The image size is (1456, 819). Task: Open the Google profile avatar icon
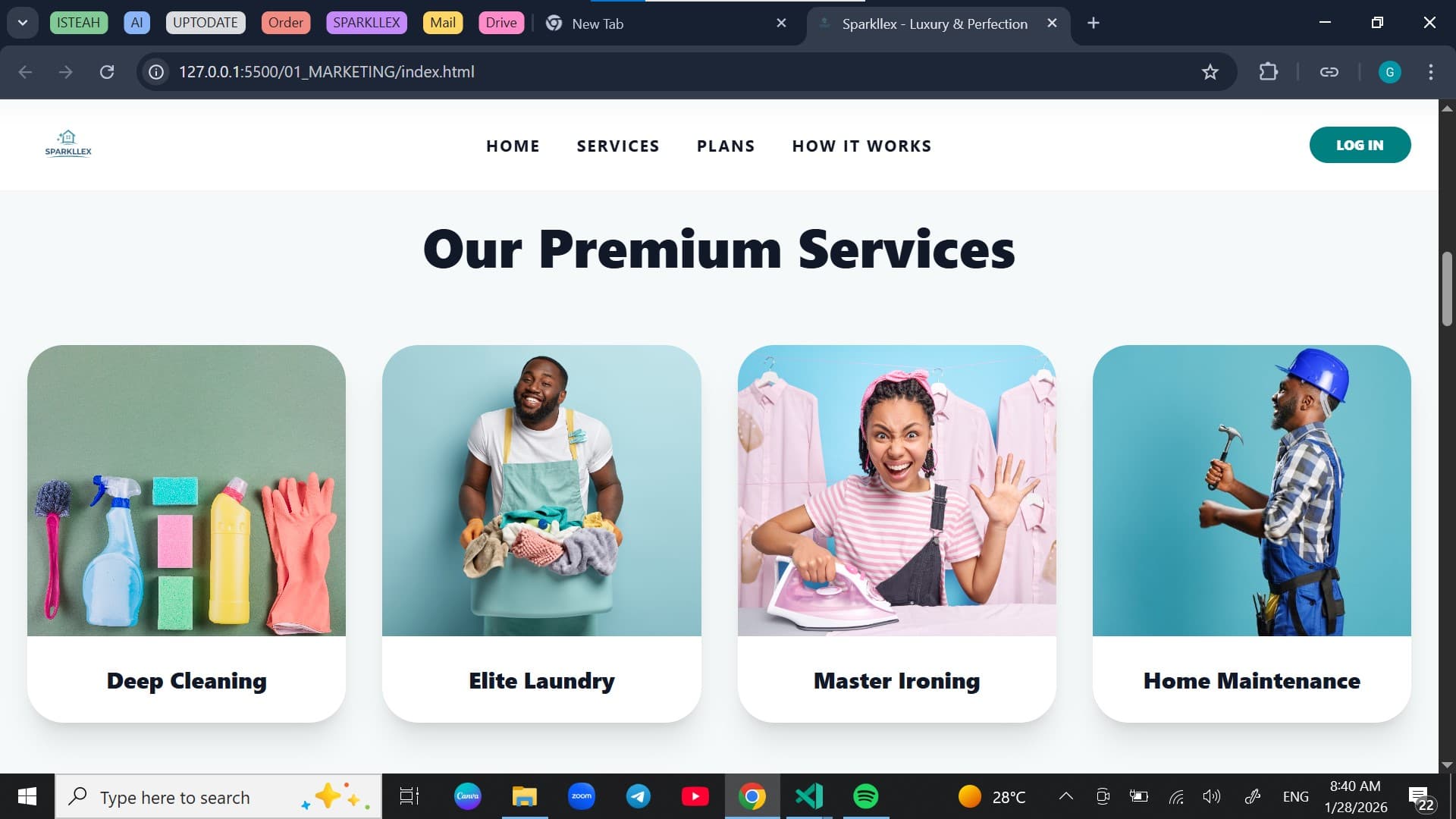1389,72
